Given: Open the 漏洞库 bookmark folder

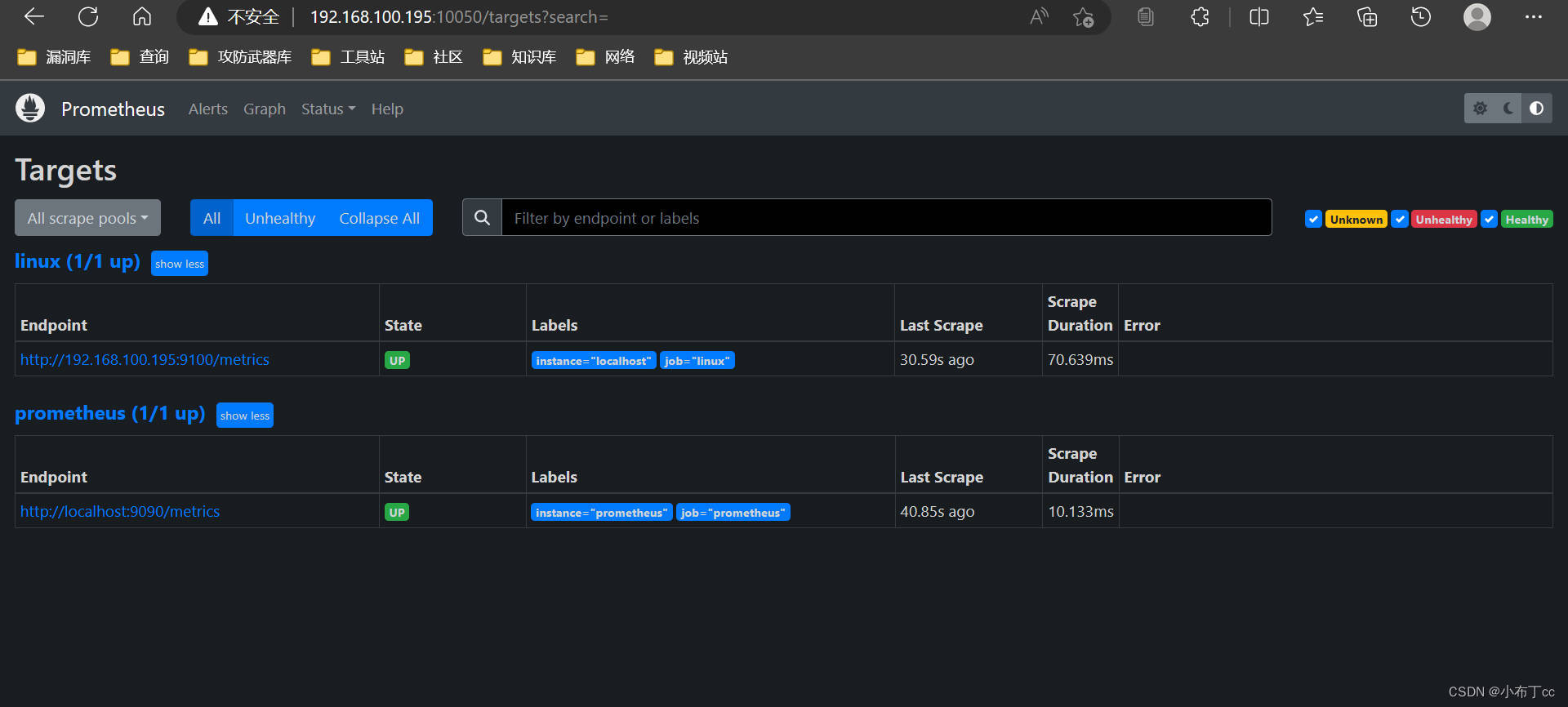Looking at the screenshot, I should [x=55, y=56].
